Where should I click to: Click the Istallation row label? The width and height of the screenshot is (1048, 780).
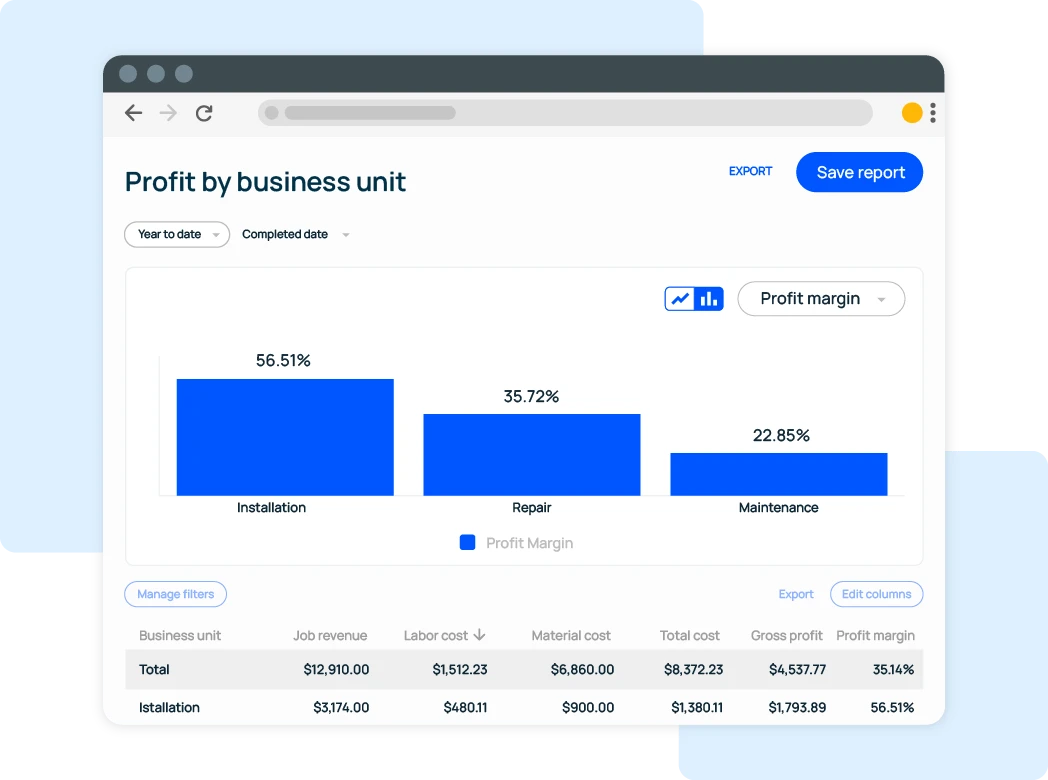(169, 707)
